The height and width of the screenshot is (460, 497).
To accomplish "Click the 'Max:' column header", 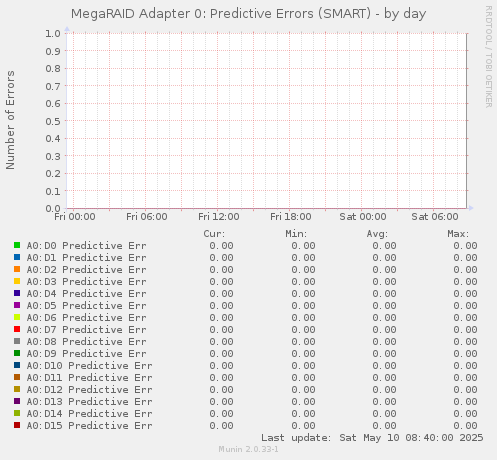I will (458, 234).
